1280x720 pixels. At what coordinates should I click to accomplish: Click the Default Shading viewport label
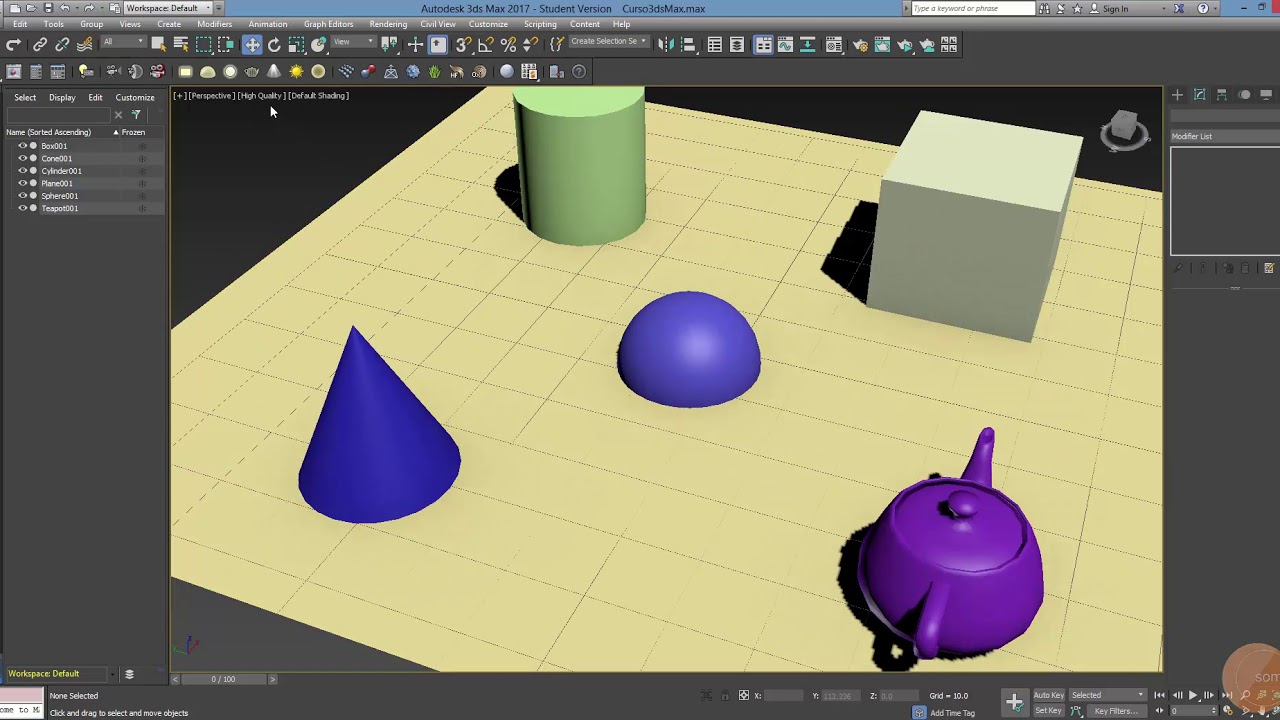[319, 96]
